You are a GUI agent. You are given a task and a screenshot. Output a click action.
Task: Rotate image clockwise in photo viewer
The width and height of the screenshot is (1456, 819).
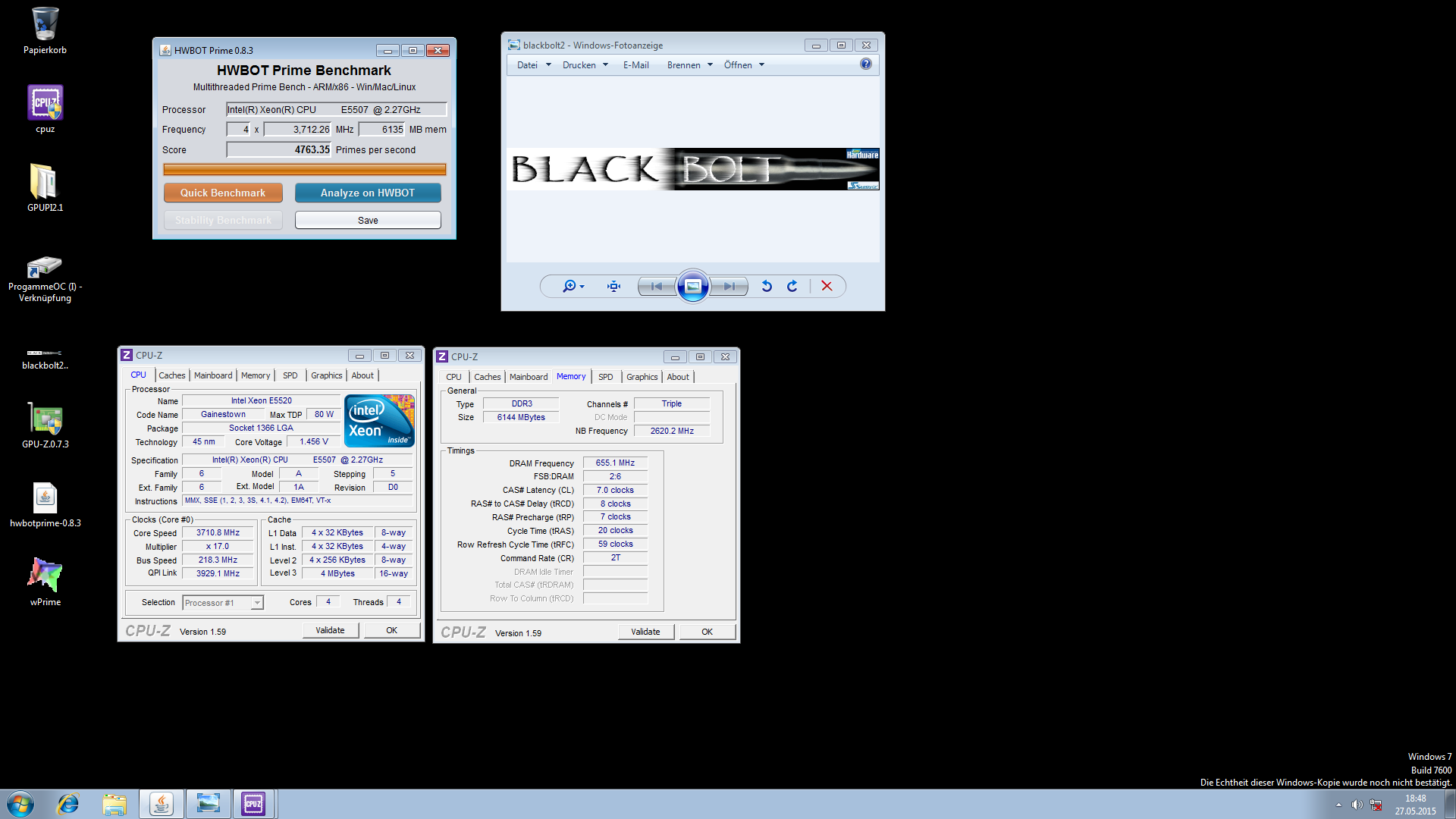792,286
